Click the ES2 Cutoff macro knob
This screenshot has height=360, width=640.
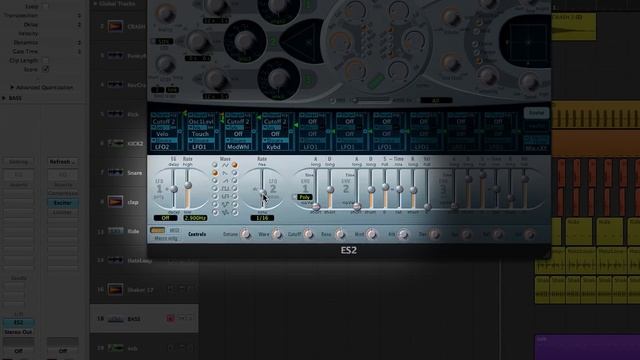[x=309, y=234]
